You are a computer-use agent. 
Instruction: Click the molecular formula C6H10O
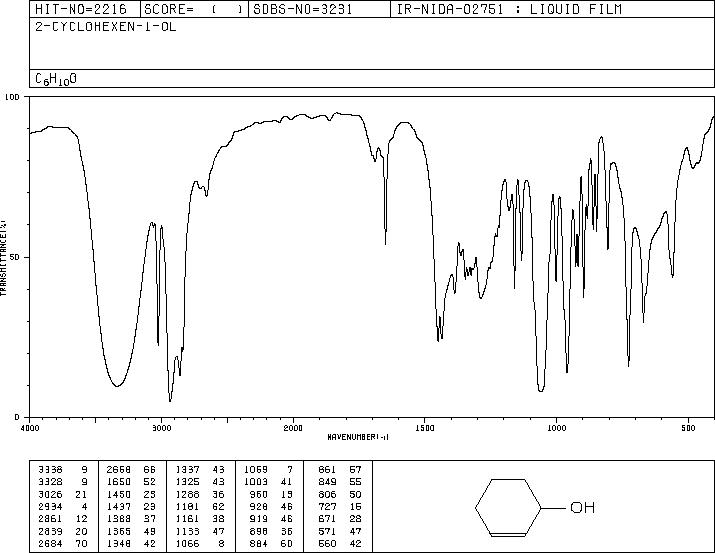[56, 79]
